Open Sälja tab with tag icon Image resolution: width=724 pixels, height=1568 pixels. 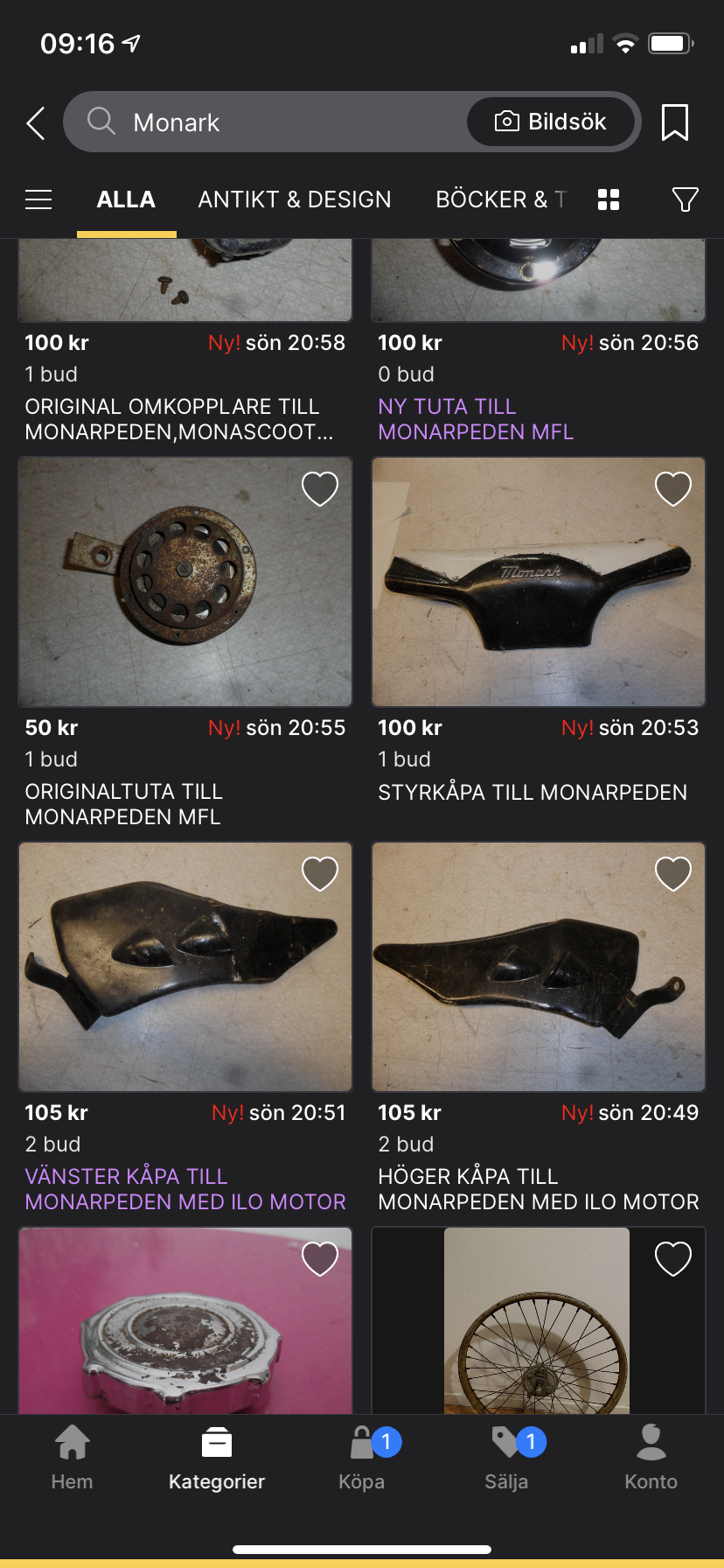[507, 1458]
